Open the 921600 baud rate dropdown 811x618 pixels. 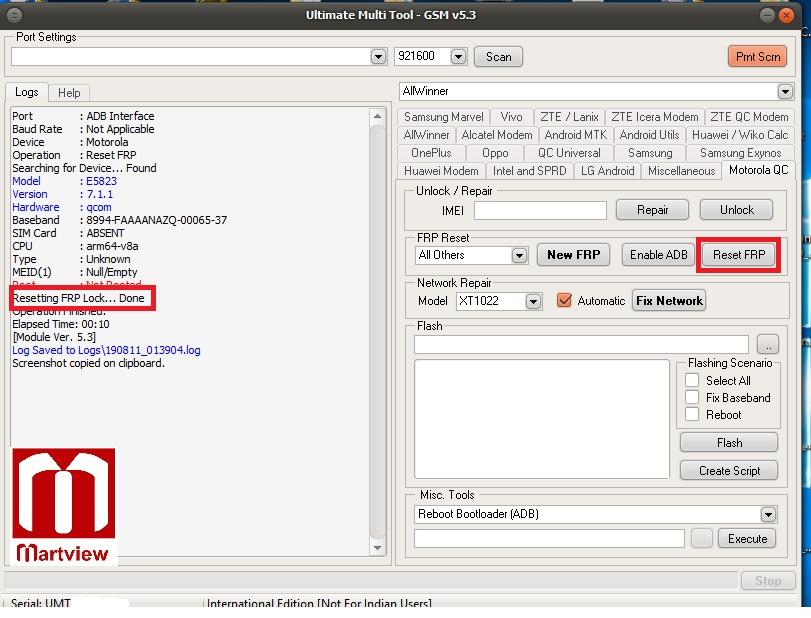pos(458,56)
